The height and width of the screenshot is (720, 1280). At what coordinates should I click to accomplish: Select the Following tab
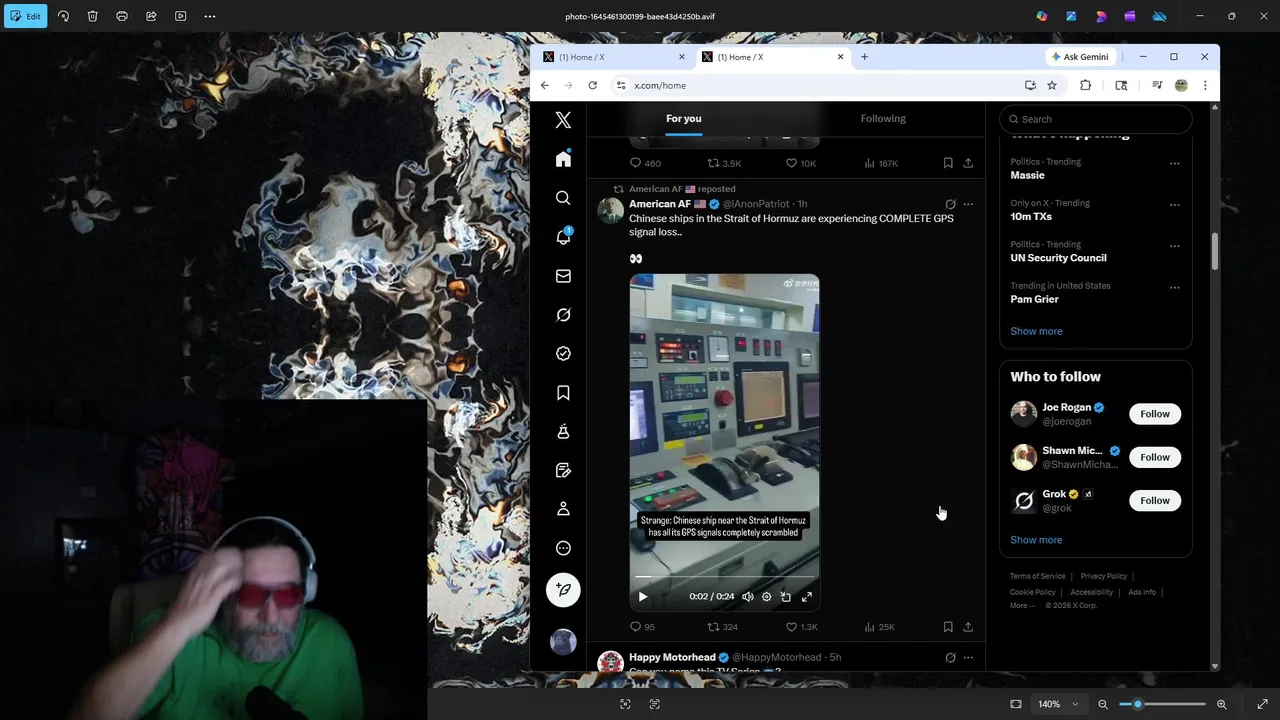click(883, 118)
